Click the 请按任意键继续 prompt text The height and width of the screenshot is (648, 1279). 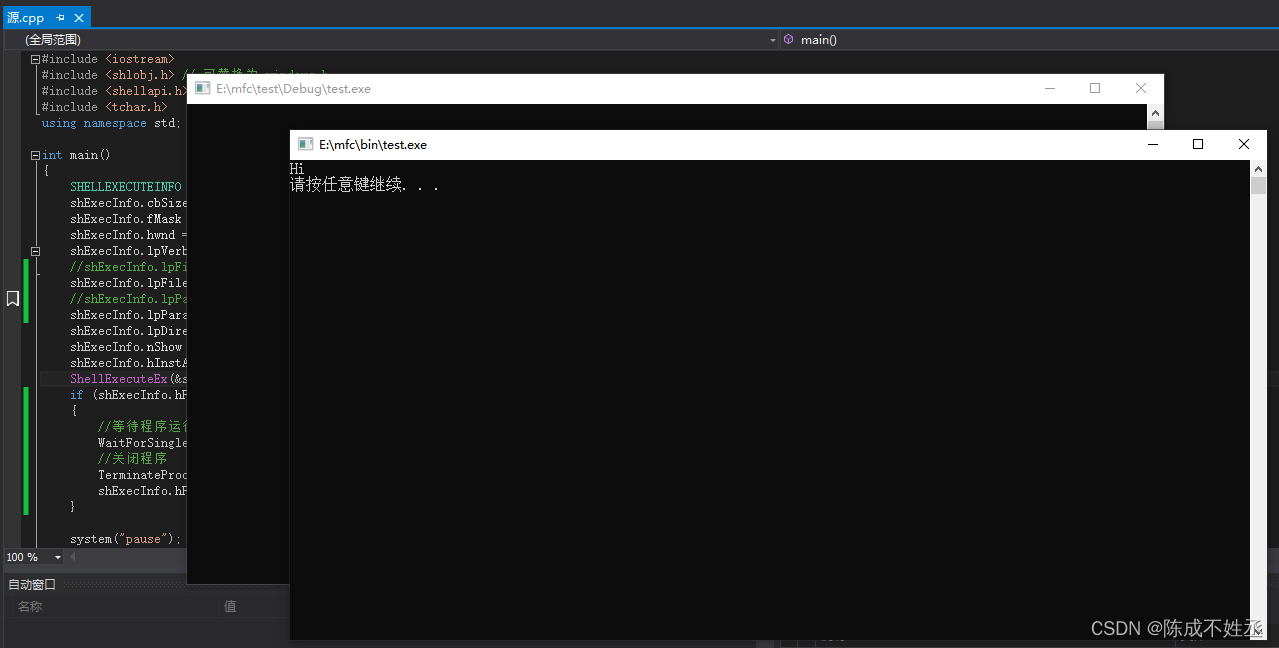coord(365,185)
